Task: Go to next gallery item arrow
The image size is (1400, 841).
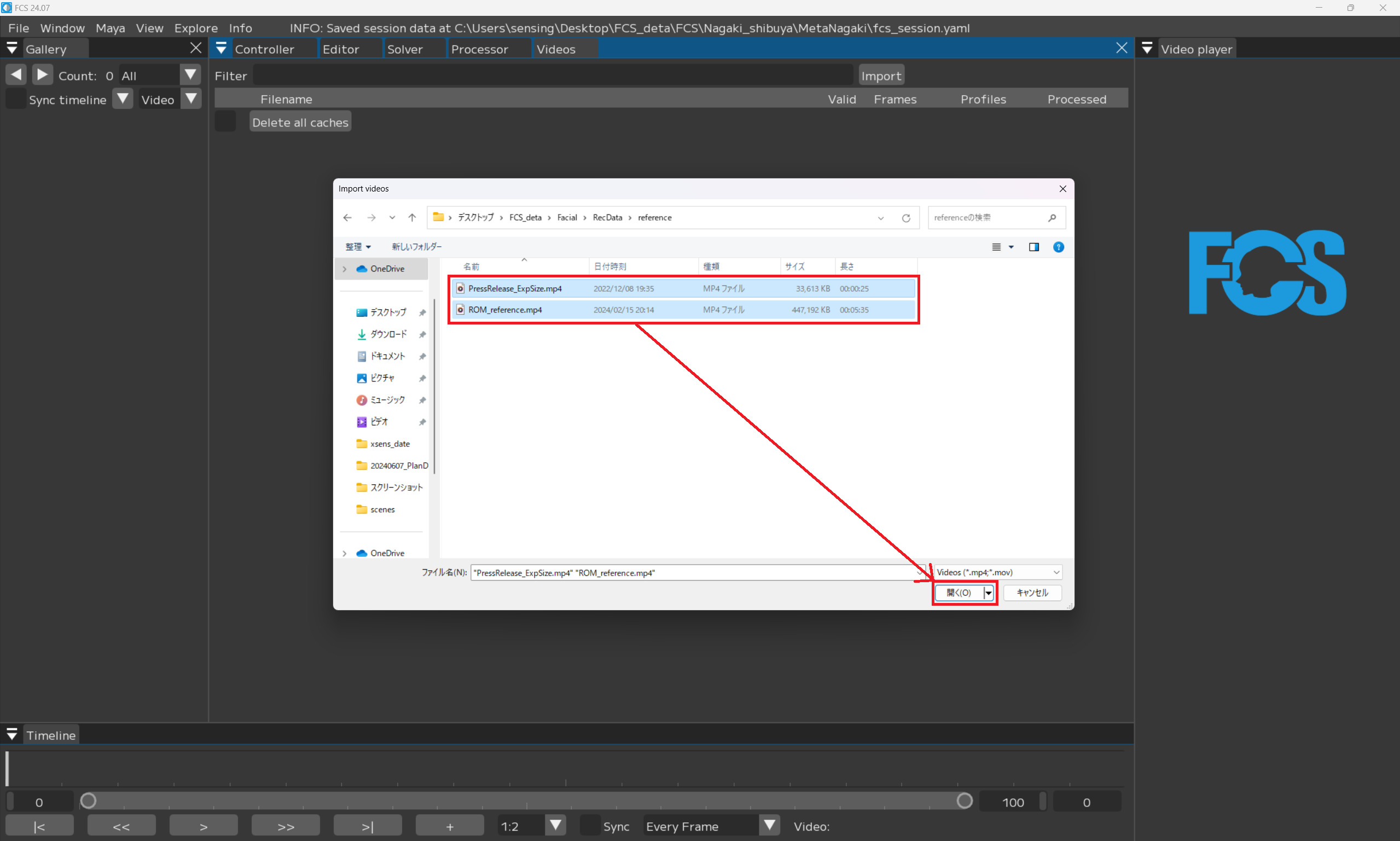Action: pos(43,75)
